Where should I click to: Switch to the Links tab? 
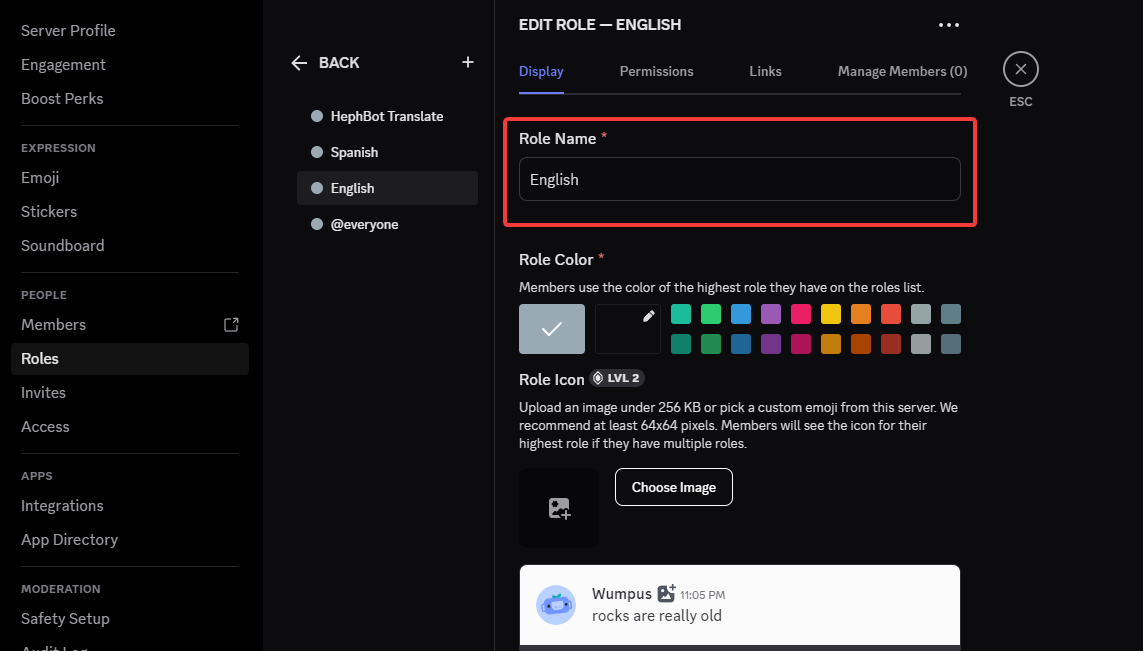point(765,71)
